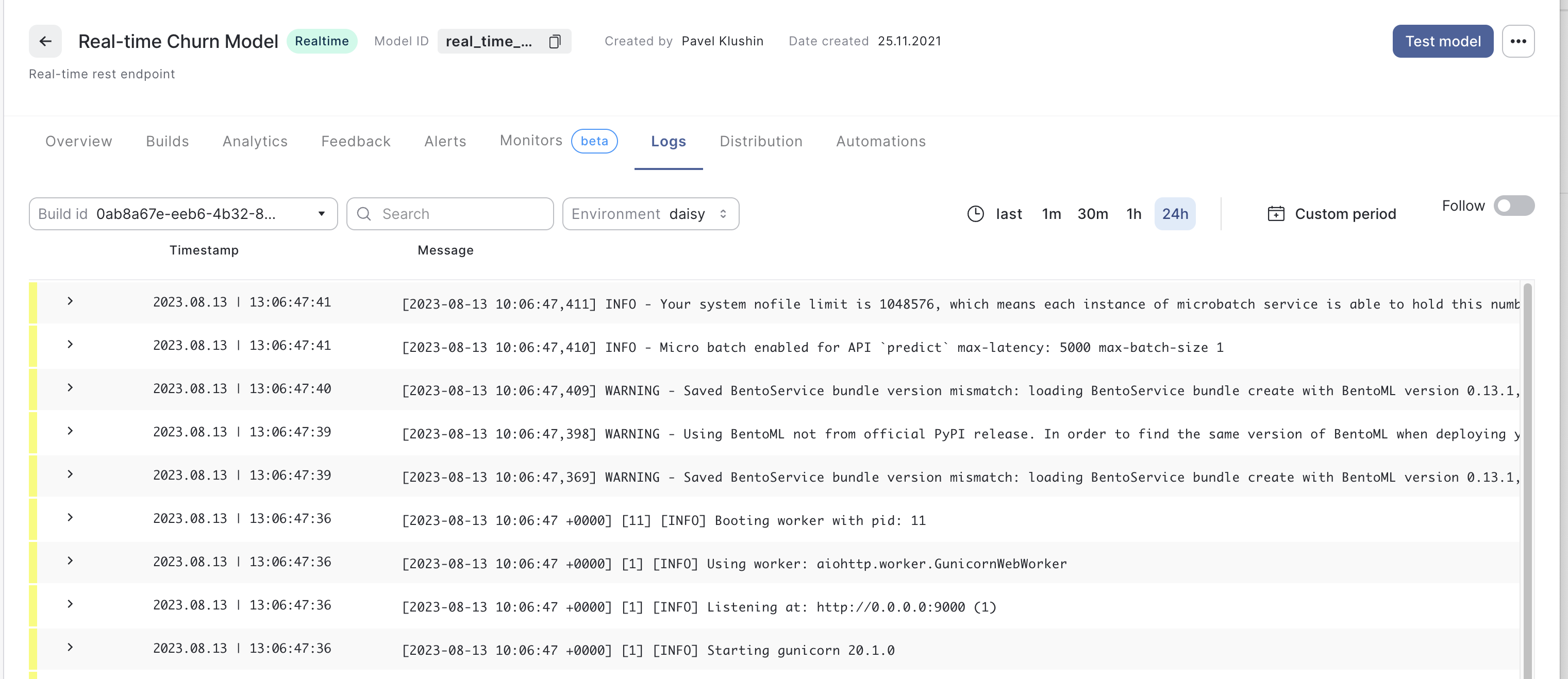The height and width of the screenshot is (679, 1568).
Task: Click the clock icon near time ranges
Action: [x=975, y=214]
